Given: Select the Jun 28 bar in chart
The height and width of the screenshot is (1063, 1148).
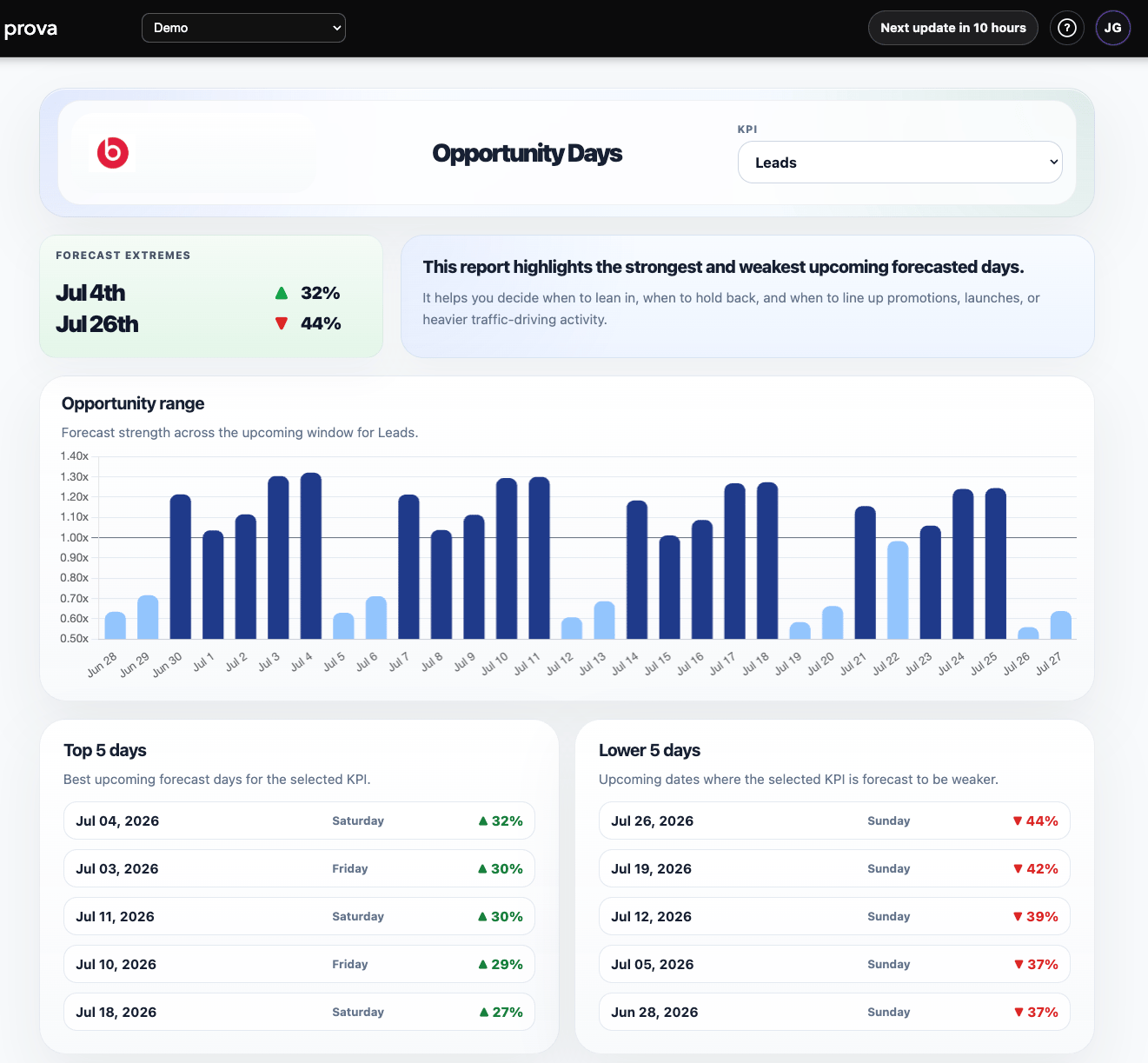Looking at the screenshot, I should [x=116, y=626].
